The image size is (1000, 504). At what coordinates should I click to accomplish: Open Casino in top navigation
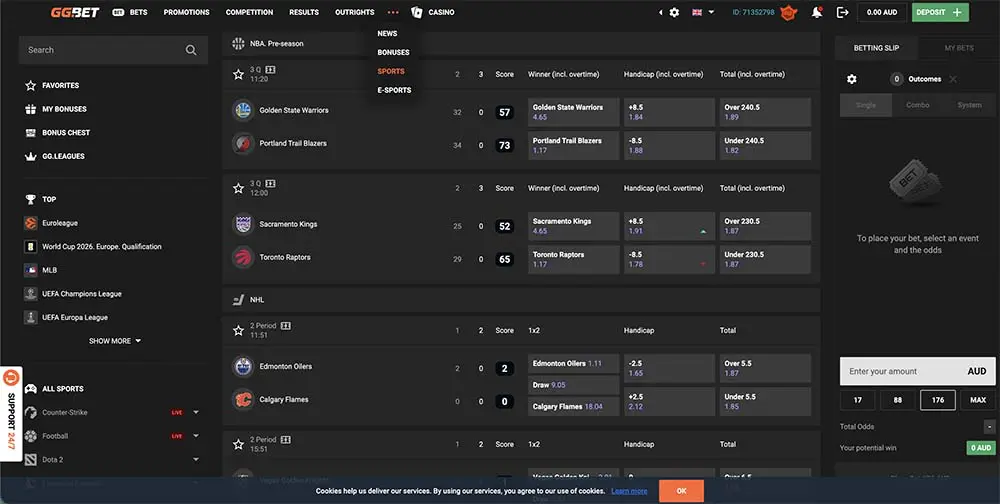click(x=433, y=12)
